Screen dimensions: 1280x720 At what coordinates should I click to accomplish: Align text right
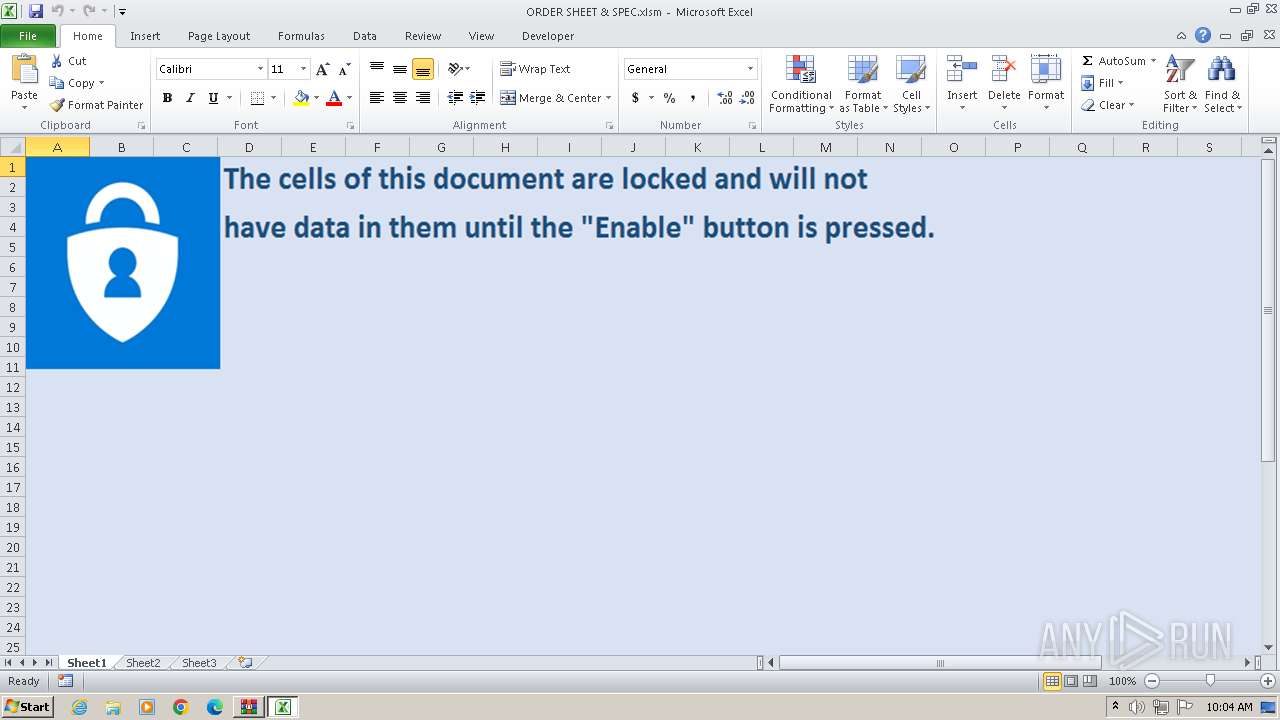tap(423, 98)
